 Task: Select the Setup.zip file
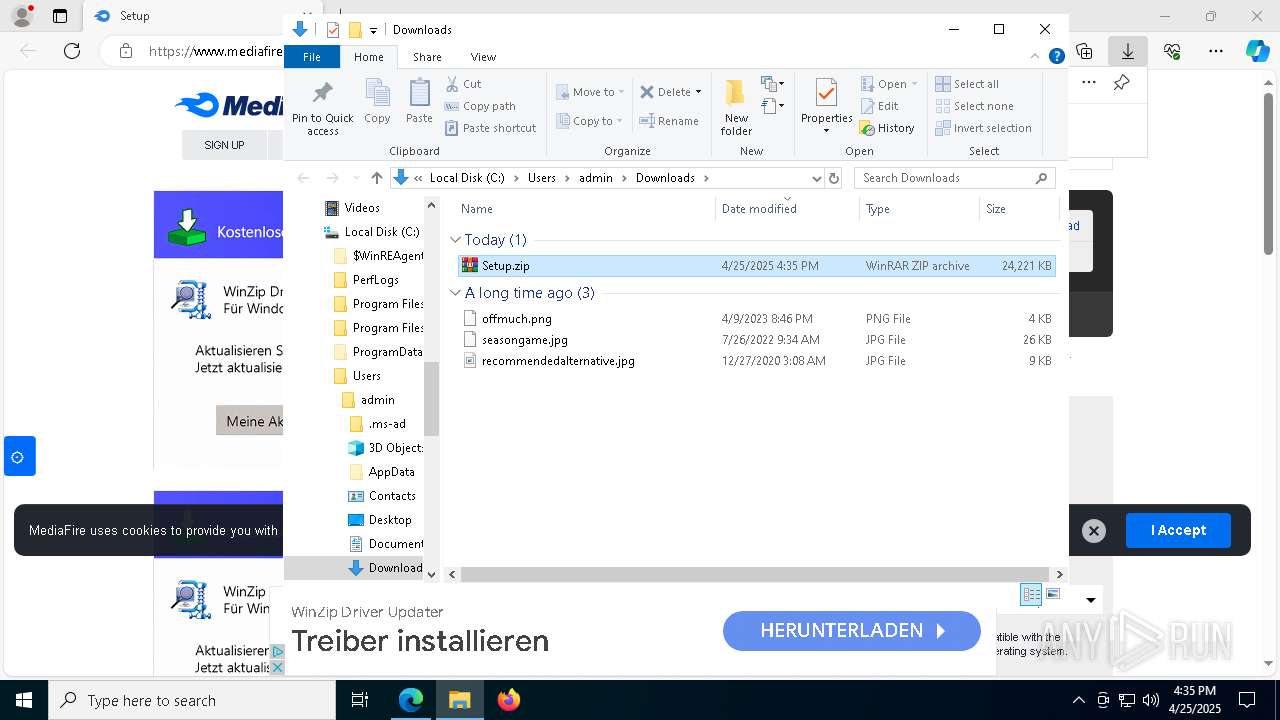756,266
